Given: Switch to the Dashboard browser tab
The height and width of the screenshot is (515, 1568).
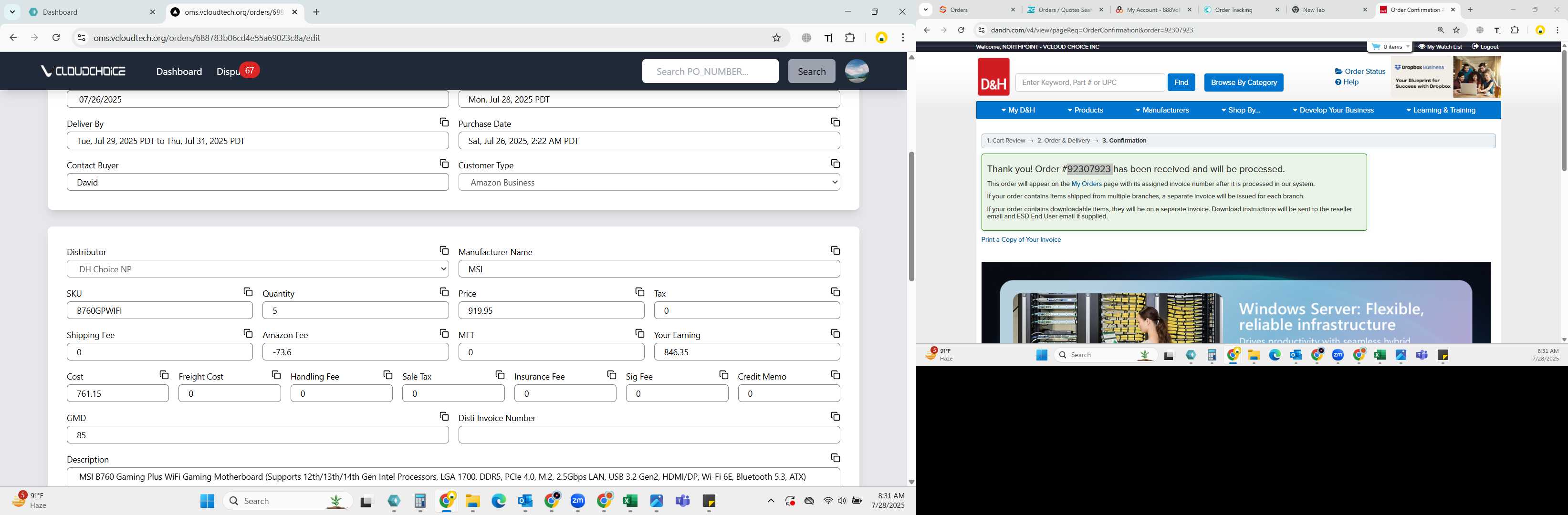Looking at the screenshot, I should point(93,12).
